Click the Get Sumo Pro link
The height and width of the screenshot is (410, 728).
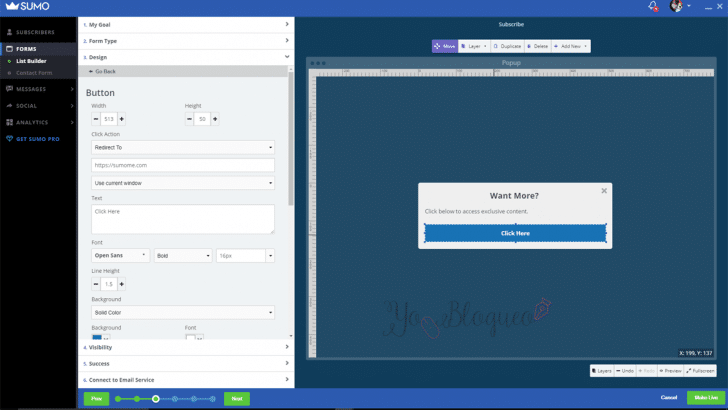point(33,139)
